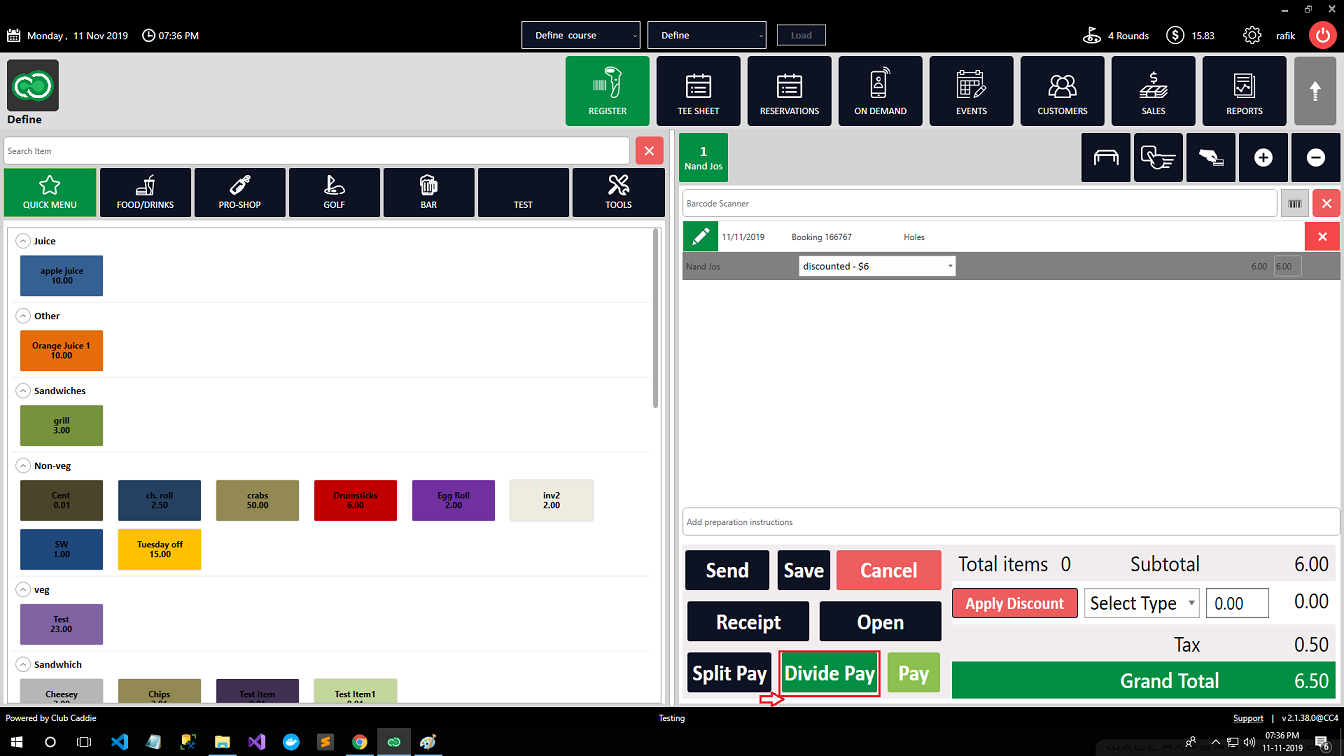Click the red Cancel button
The image size is (1344, 756).
coord(889,570)
